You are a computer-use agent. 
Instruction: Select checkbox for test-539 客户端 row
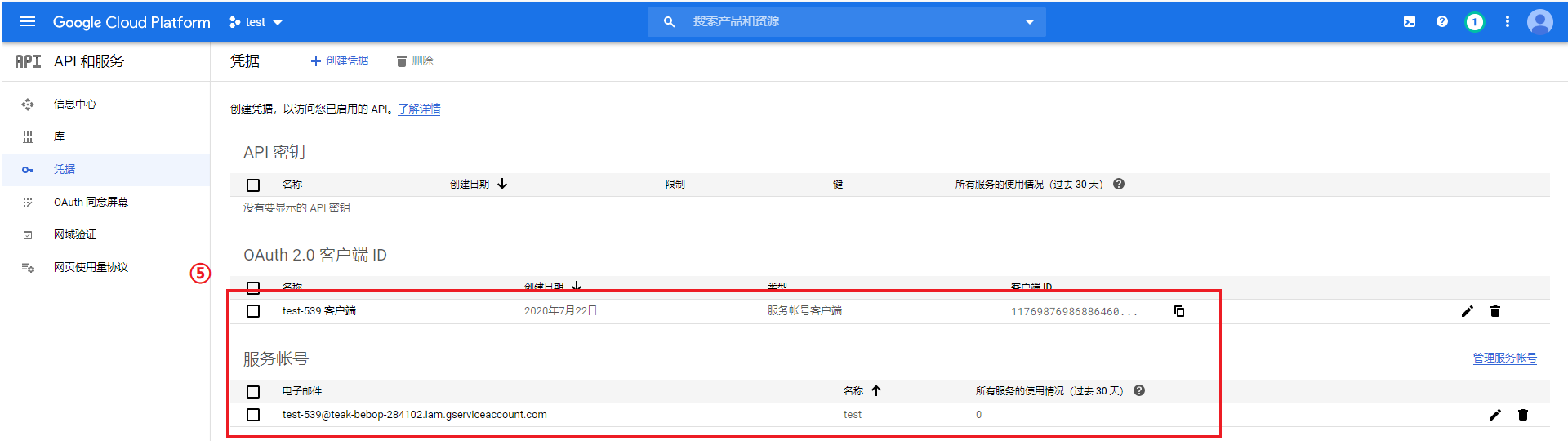253,311
